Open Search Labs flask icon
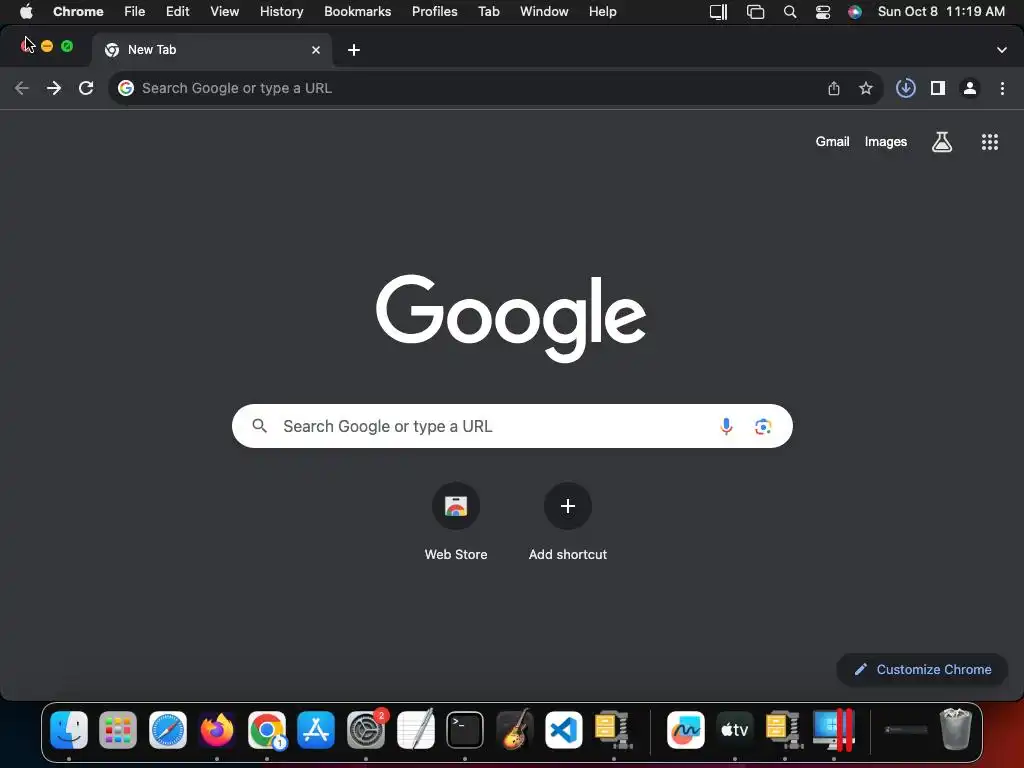 (x=942, y=142)
